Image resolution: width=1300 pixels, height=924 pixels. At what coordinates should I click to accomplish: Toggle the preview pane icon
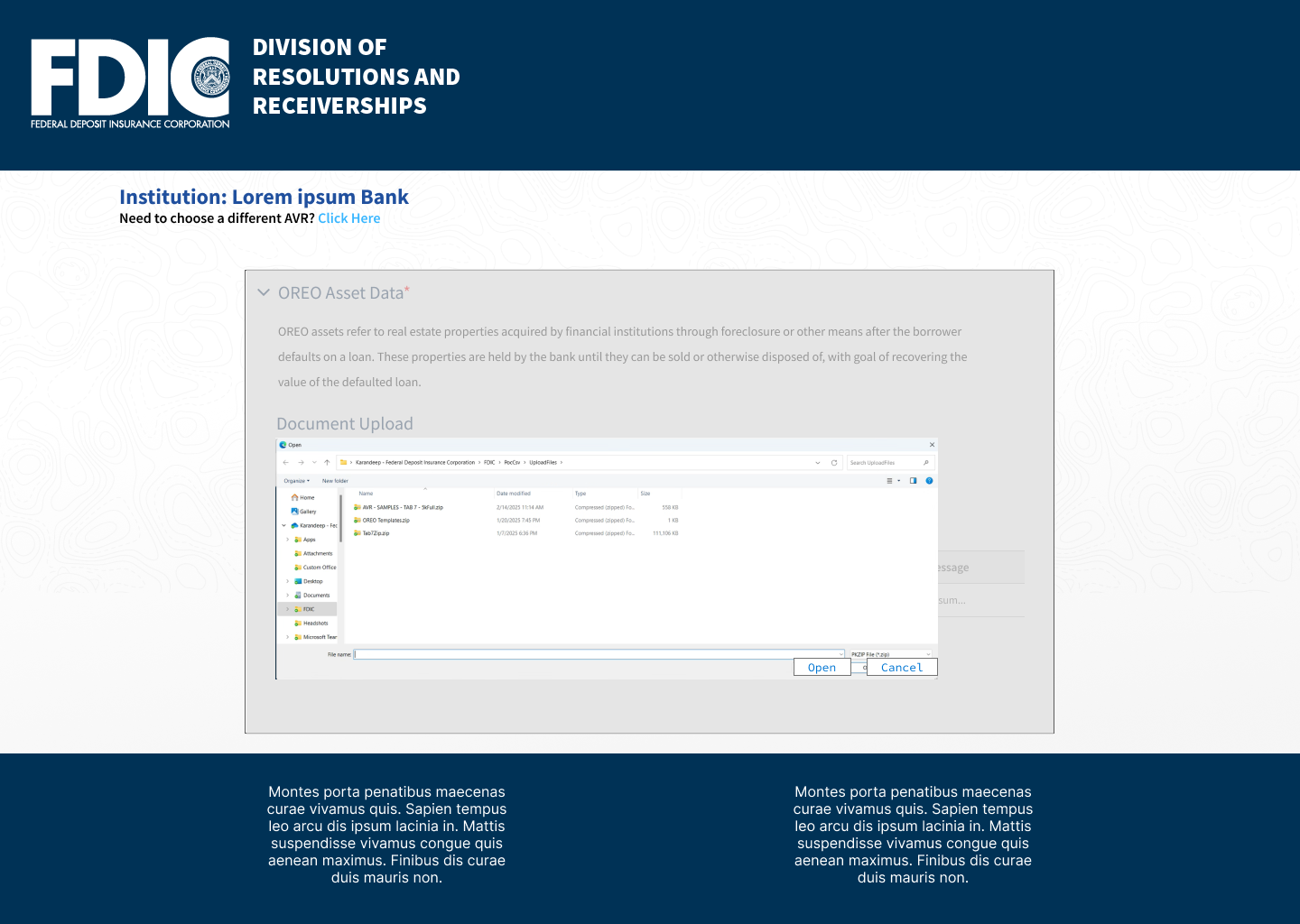pos(913,481)
